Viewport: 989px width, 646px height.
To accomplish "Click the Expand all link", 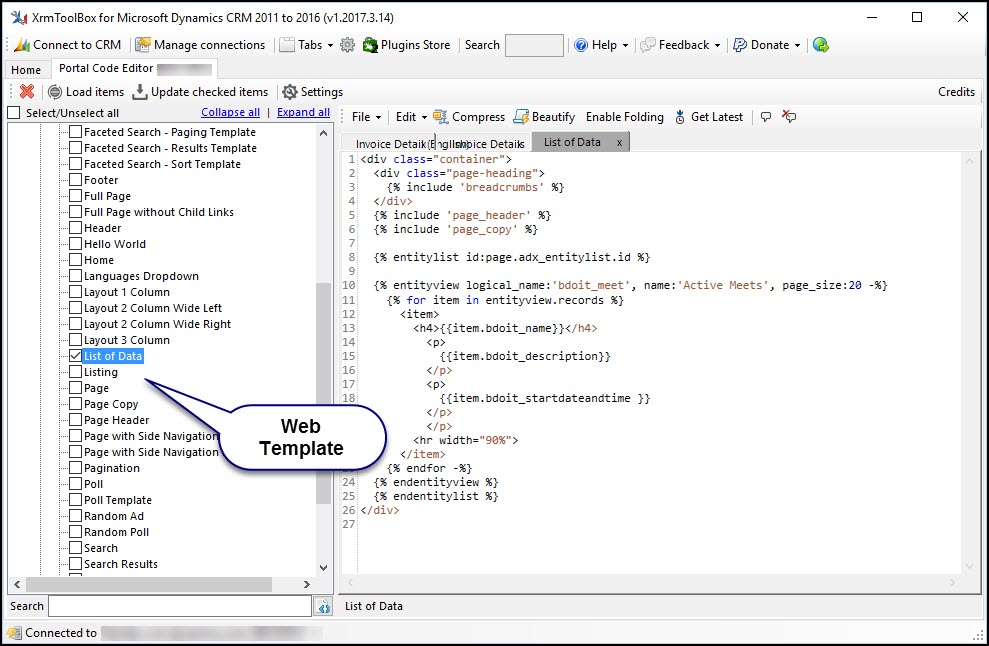I will [302, 111].
